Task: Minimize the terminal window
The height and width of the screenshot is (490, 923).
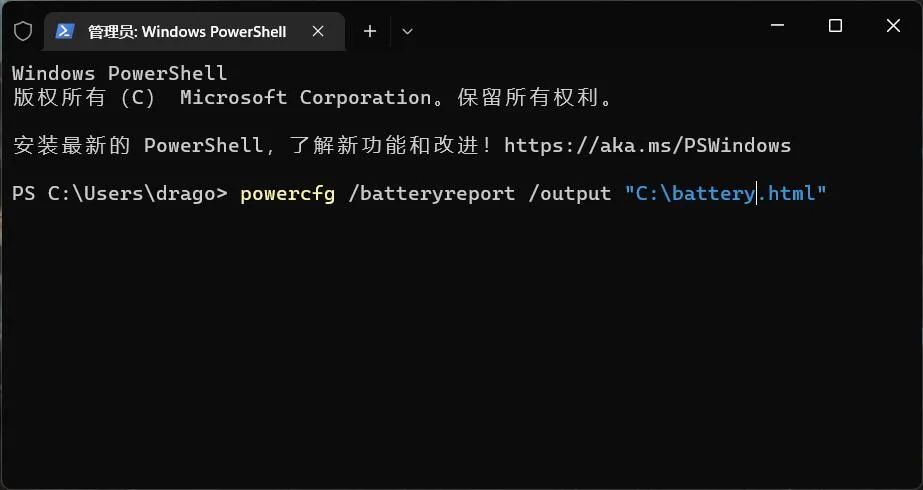Action: pos(777,26)
